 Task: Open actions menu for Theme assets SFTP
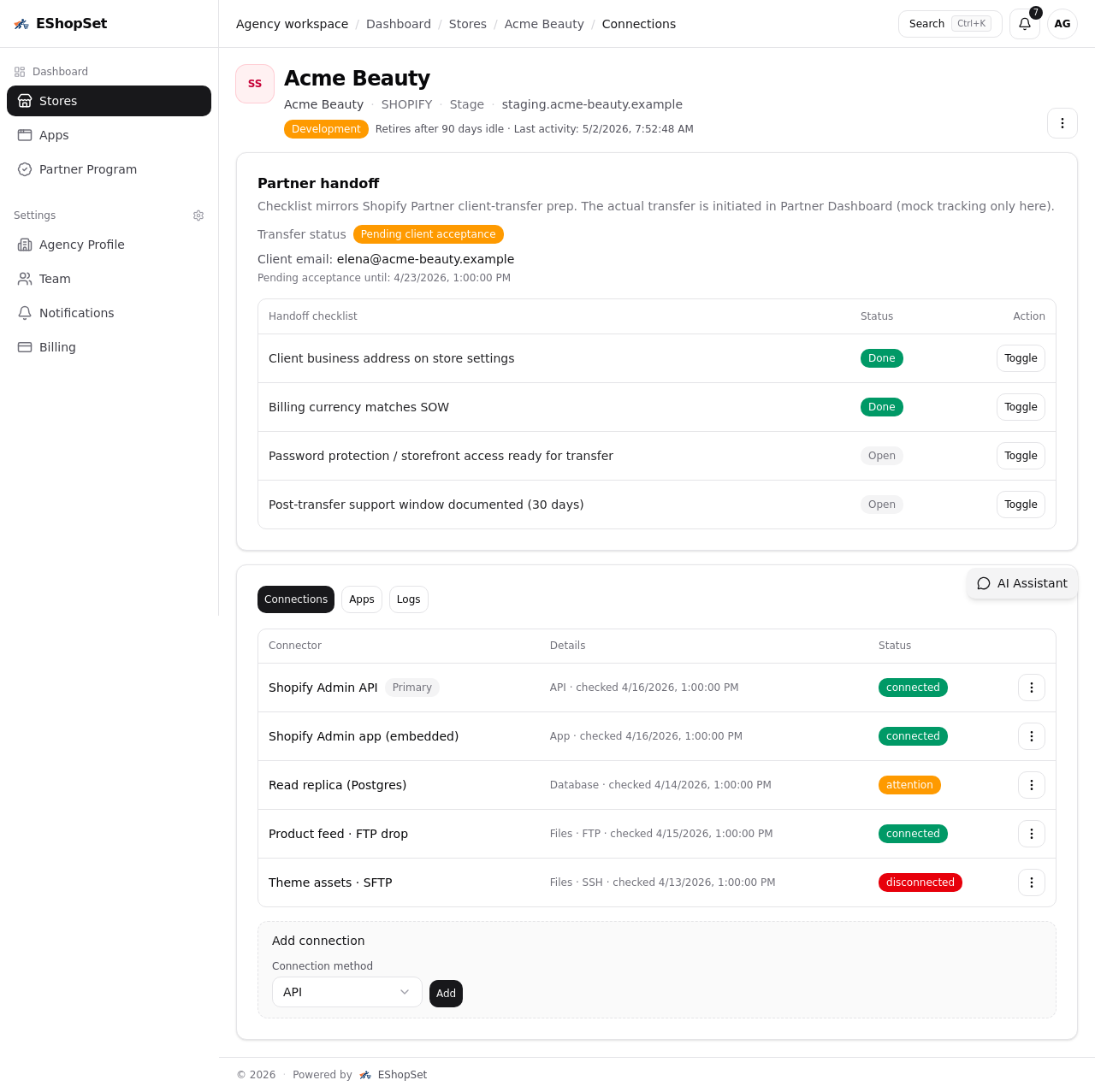(x=1032, y=882)
